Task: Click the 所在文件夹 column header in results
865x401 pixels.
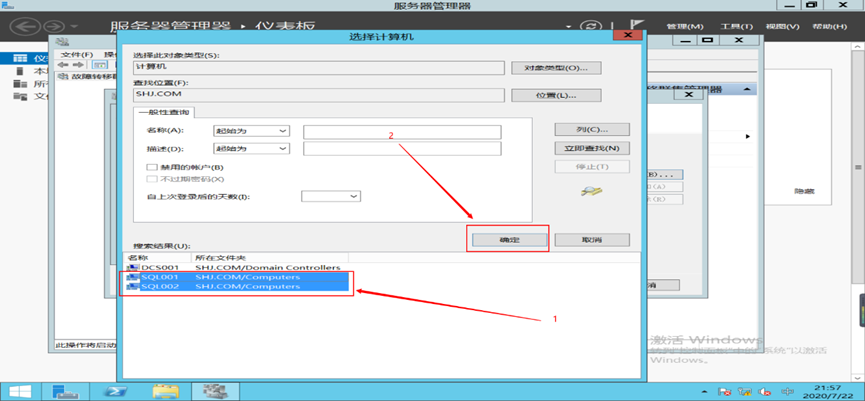Action: tap(270, 258)
